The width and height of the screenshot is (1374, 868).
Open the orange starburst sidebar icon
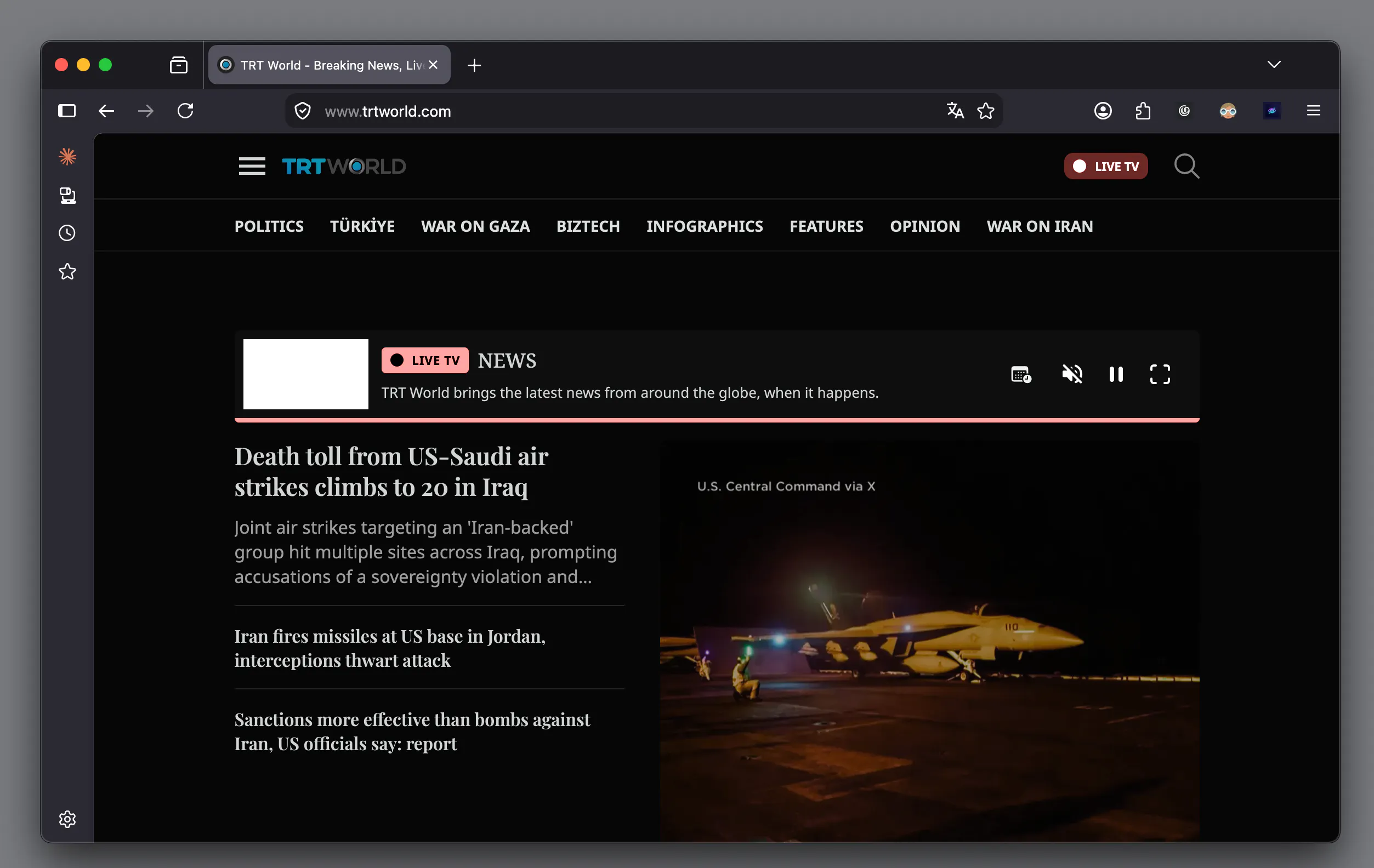[x=67, y=156]
